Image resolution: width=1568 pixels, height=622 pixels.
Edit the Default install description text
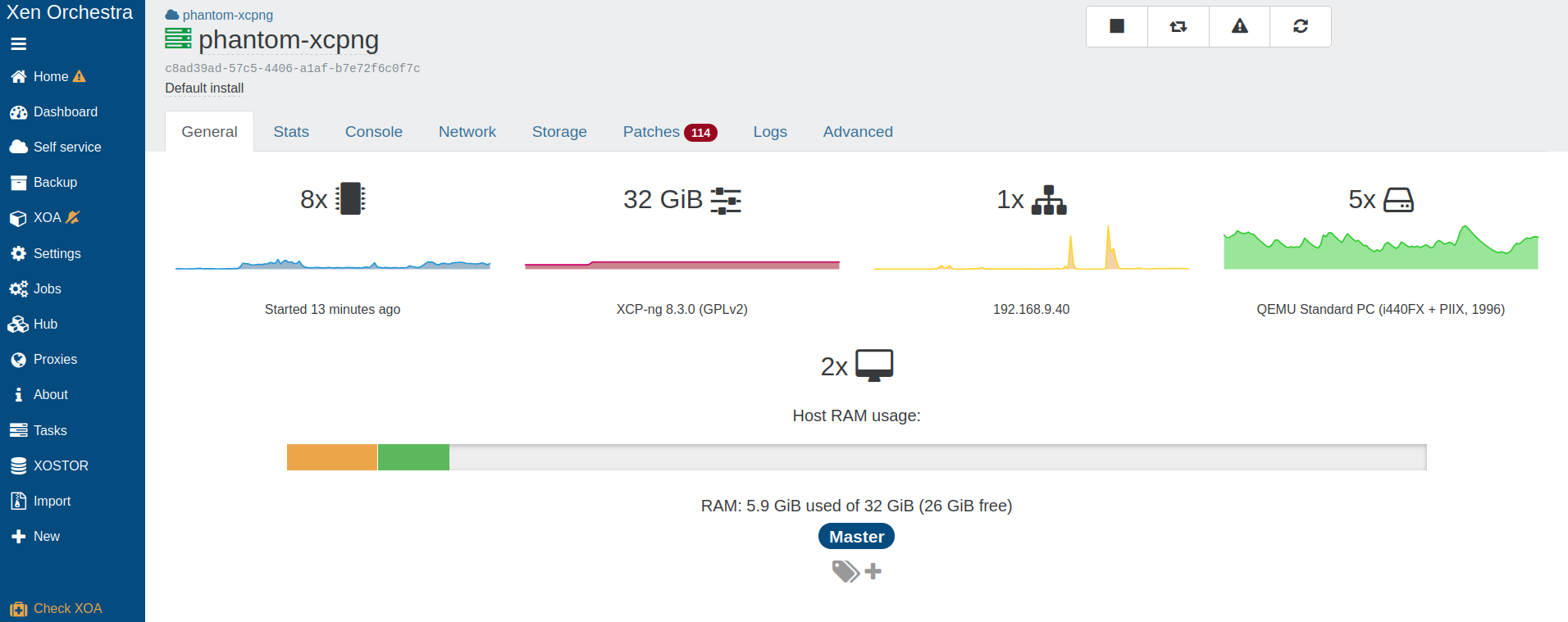tap(204, 88)
